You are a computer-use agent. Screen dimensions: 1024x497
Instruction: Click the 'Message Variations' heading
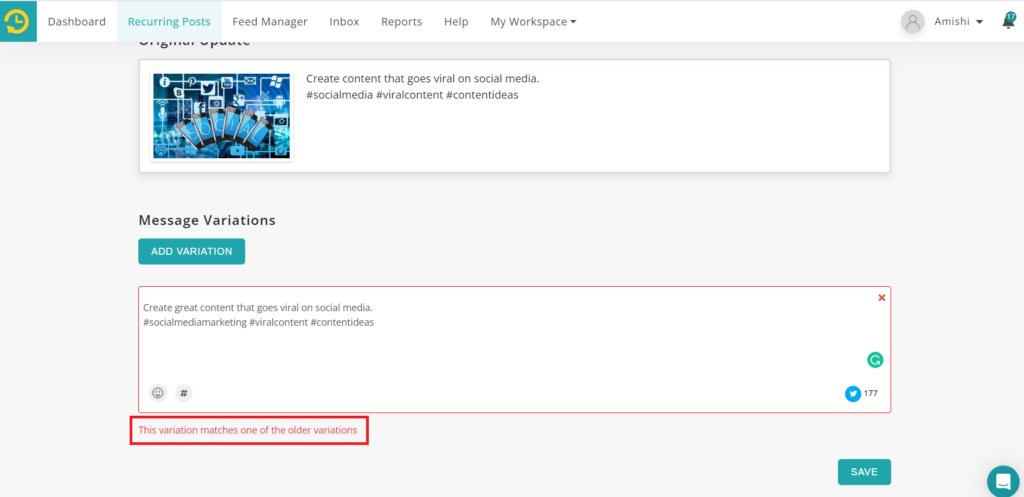207,220
